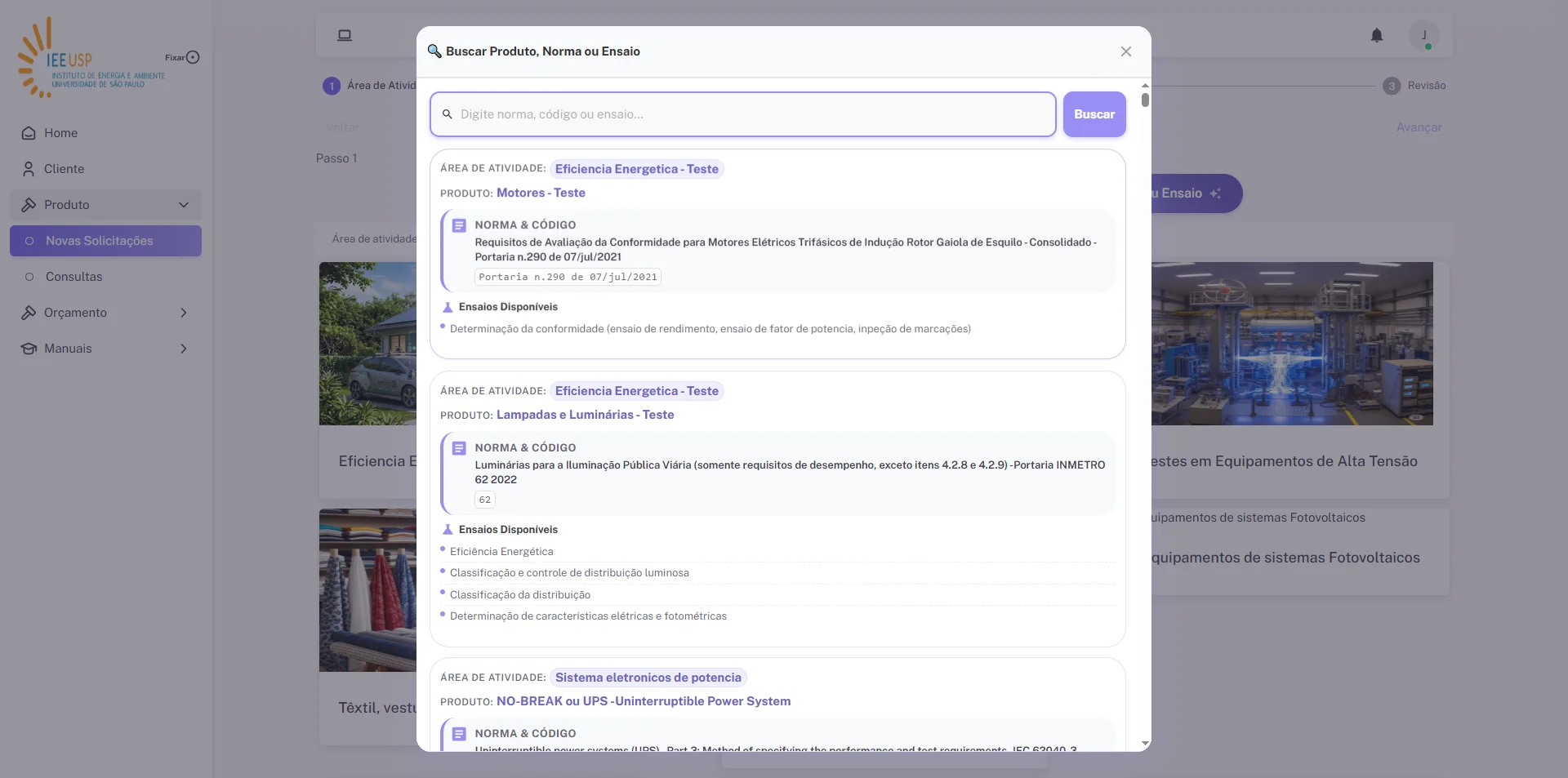Click the Luminárias norma document icon
1568x778 pixels.
pos(459,448)
